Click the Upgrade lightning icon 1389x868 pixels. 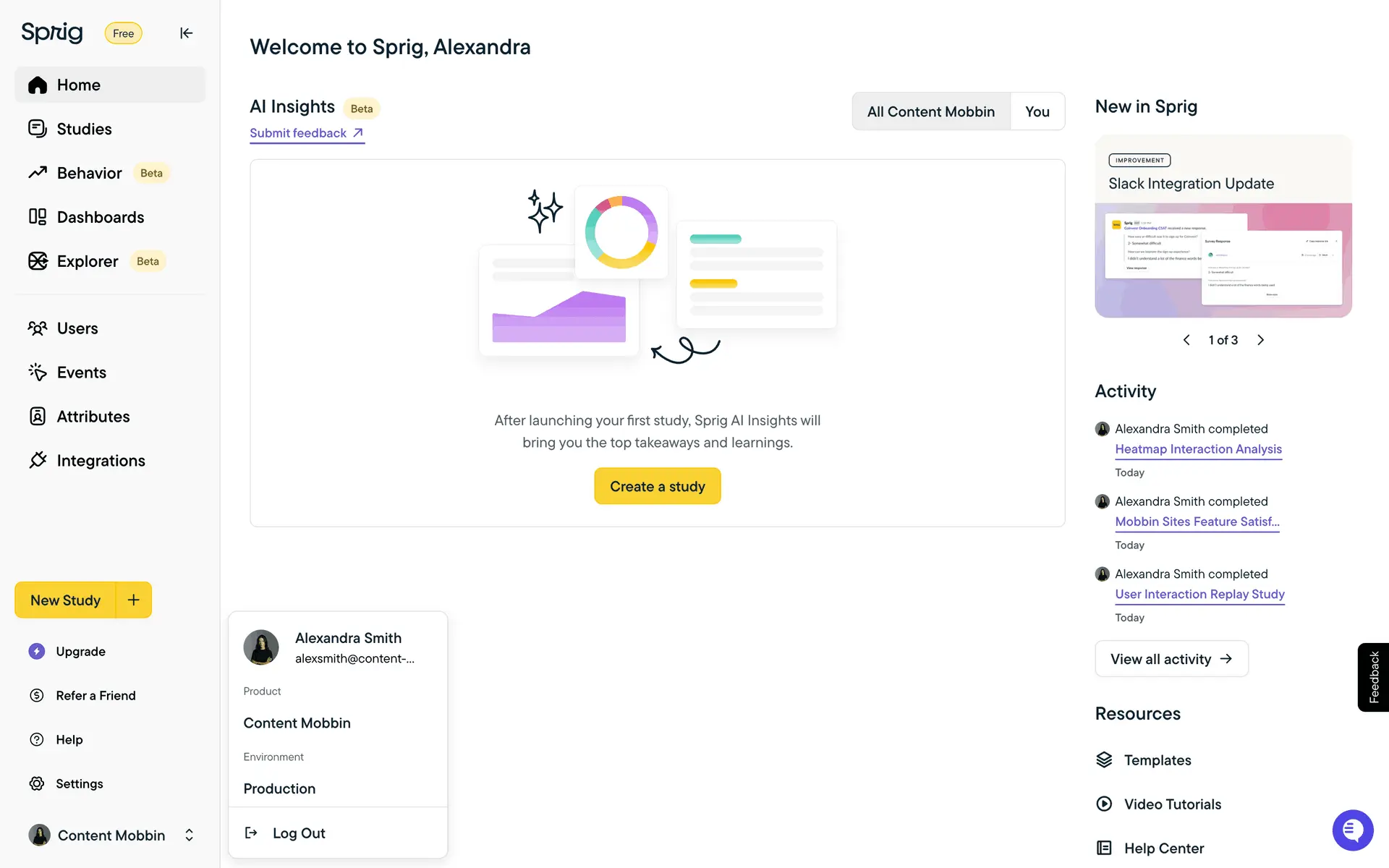pos(37,652)
